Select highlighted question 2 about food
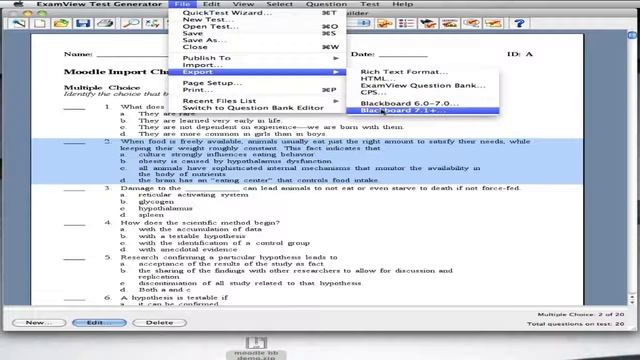The height and width of the screenshot is (360, 640). tap(307, 161)
